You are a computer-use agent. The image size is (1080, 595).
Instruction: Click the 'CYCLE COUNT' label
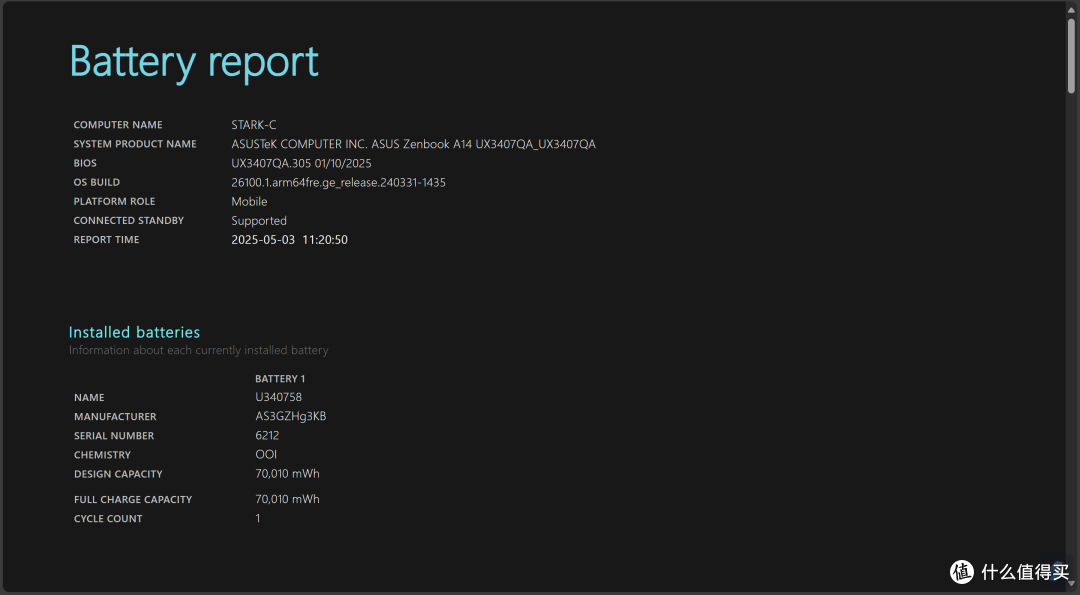(x=108, y=519)
